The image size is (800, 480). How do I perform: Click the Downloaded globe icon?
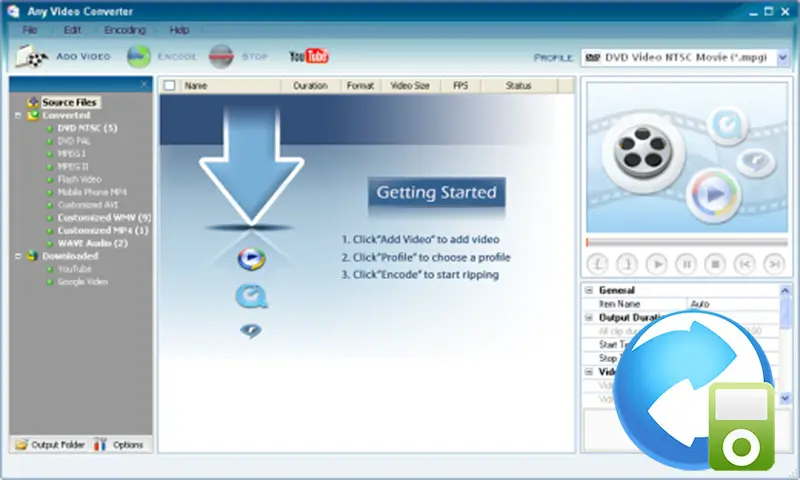pyautogui.click(x=33, y=256)
